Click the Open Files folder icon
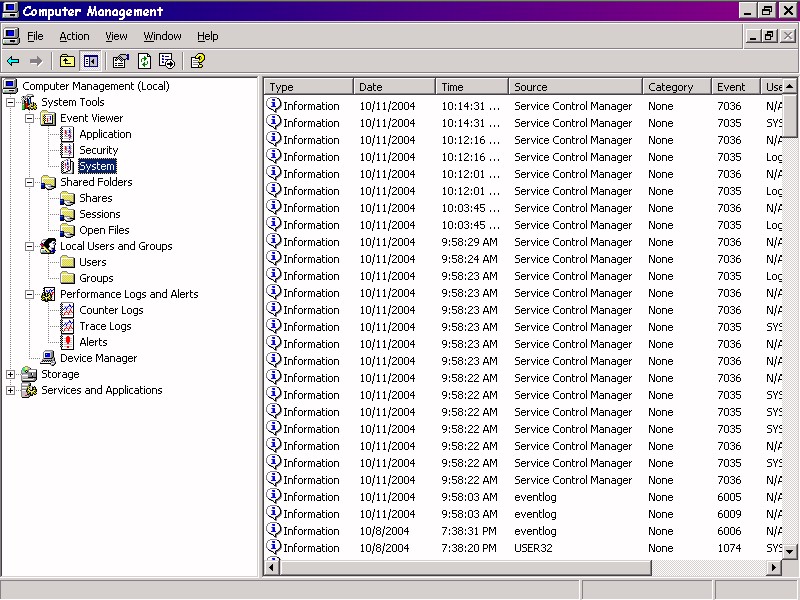The width and height of the screenshot is (800, 600). [67, 230]
